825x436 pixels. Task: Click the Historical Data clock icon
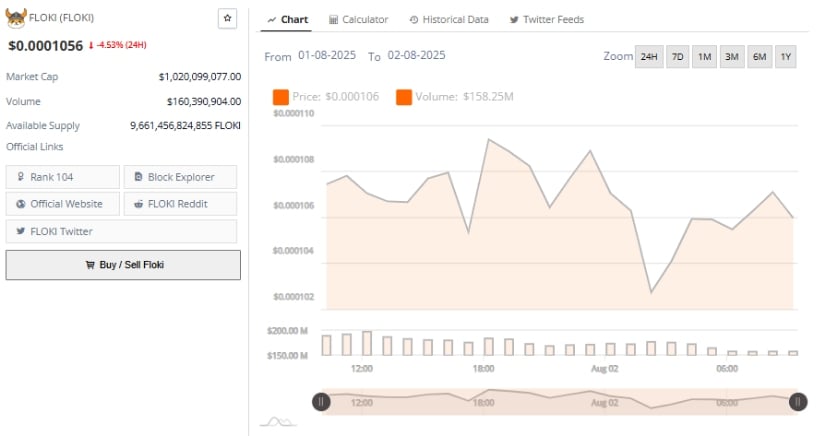414,19
